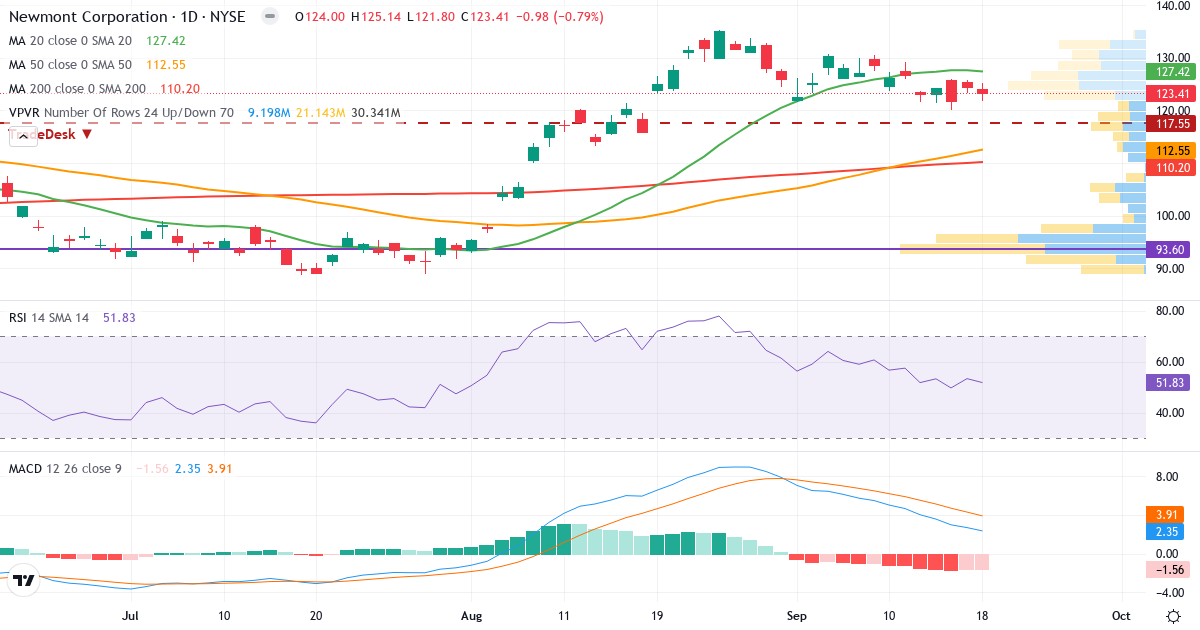Image resolution: width=1200 pixels, height=630 pixels.
Task: Click the red MA 200 value 110.20 in legend
Action: [x=180, y=89]
